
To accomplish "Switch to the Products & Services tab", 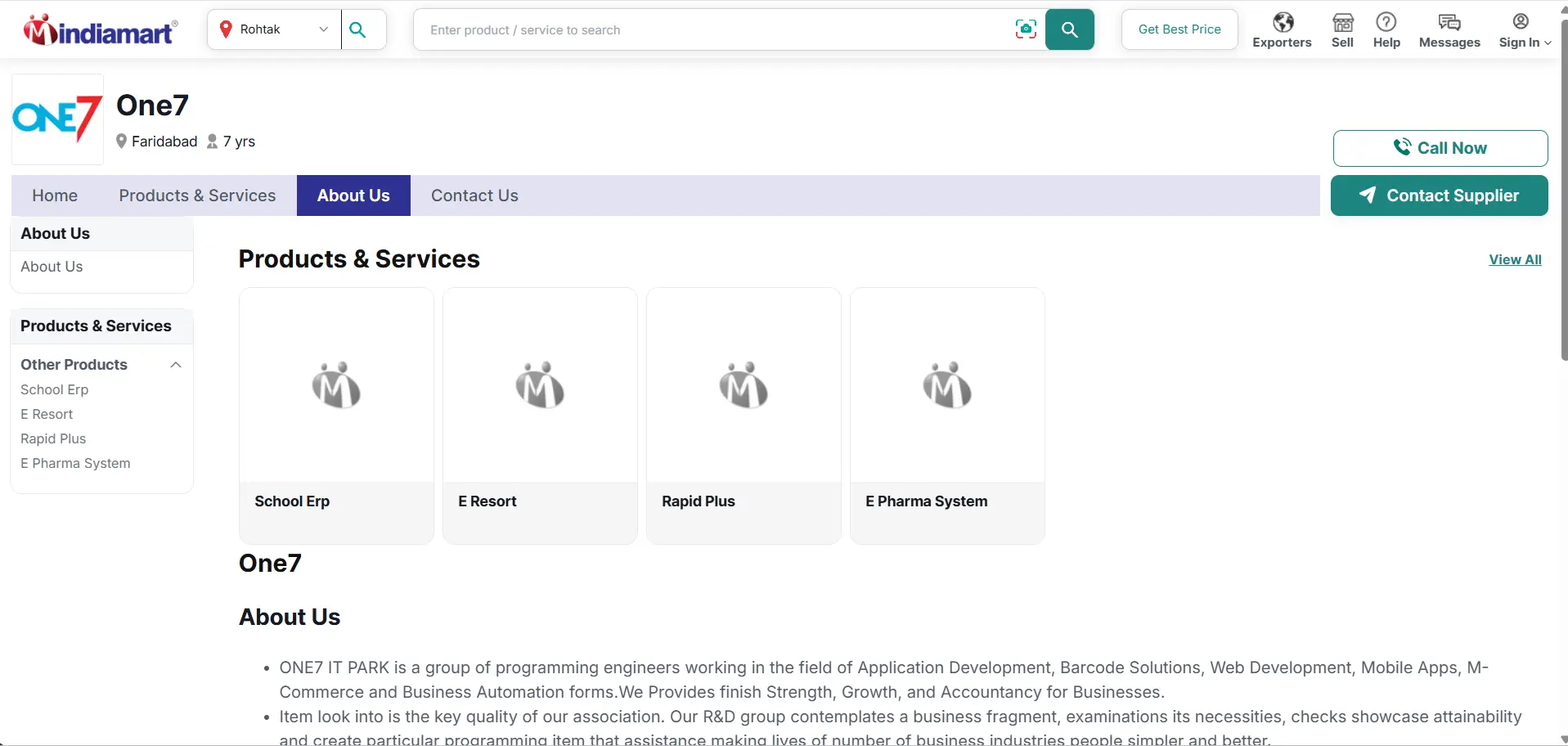I will point(197,195).
